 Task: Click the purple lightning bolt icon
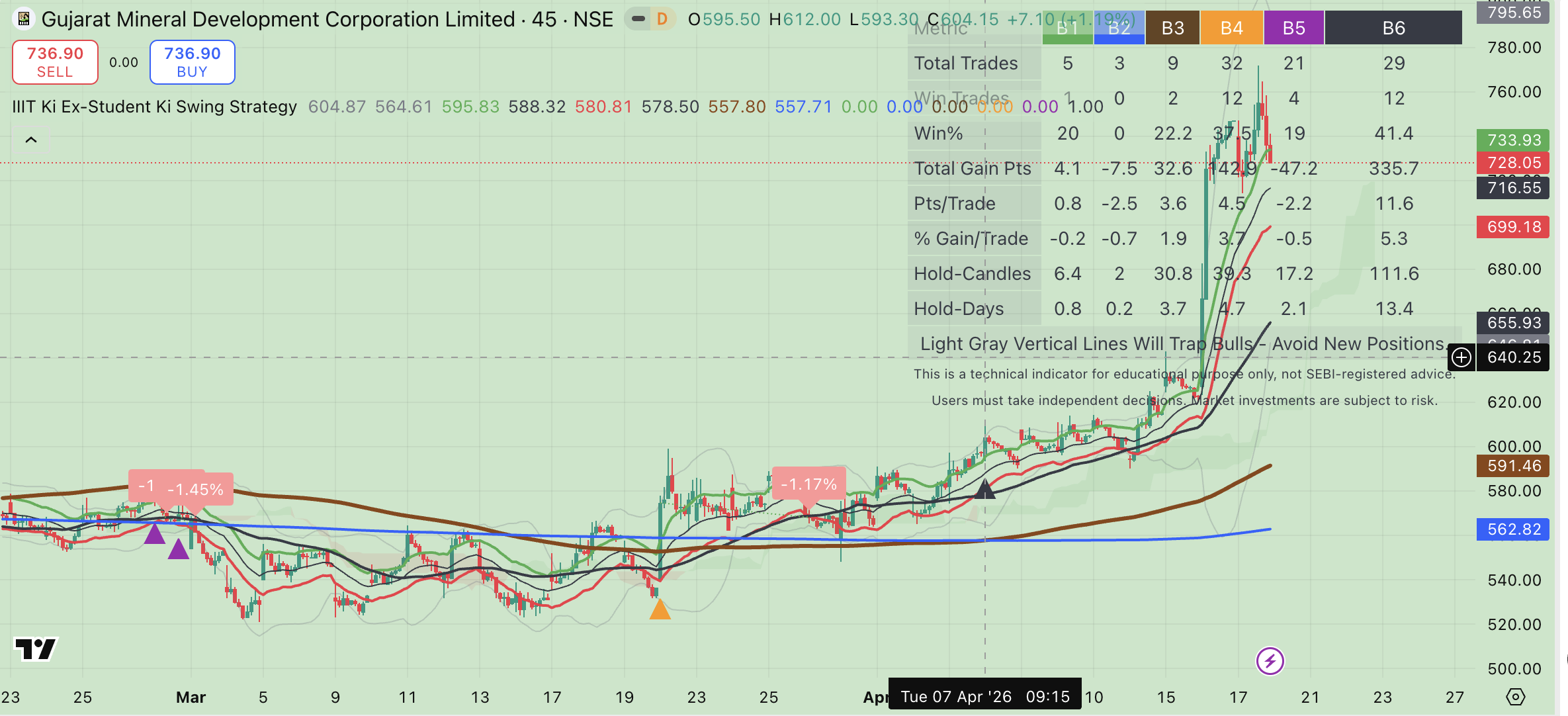pos(1270,660)
